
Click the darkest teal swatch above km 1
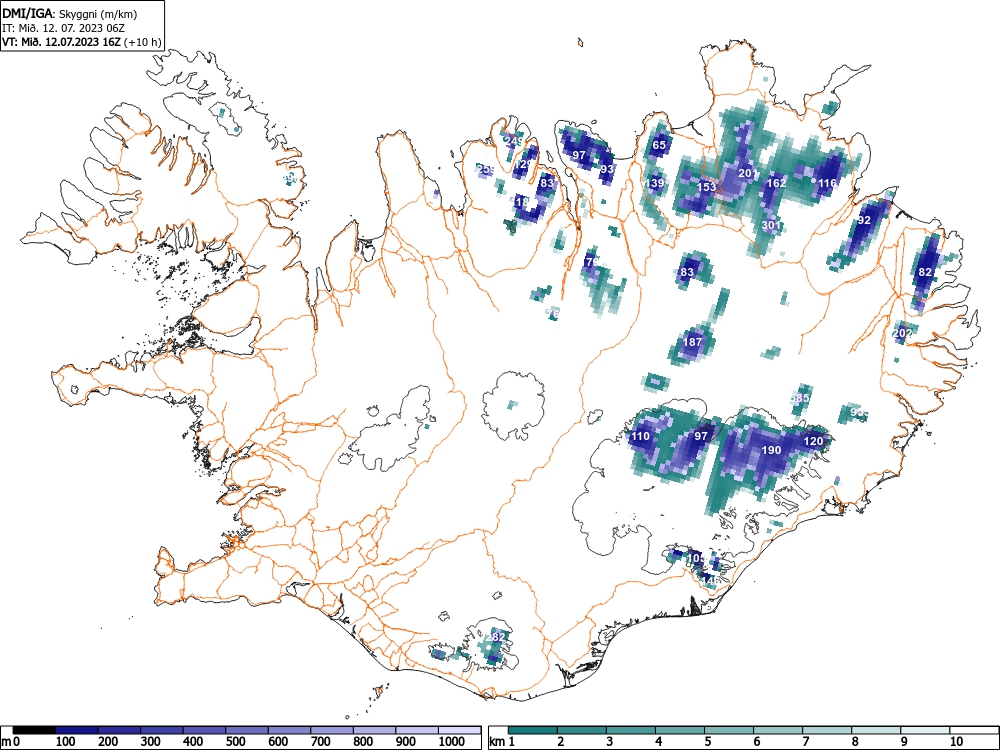tap(533, 730)
